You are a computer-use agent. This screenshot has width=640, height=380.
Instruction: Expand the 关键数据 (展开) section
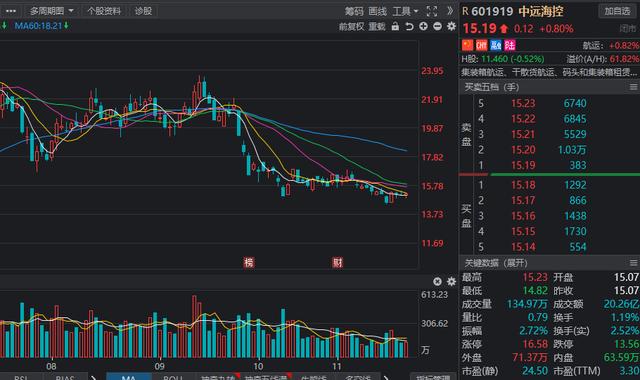[x=496, y=263]
